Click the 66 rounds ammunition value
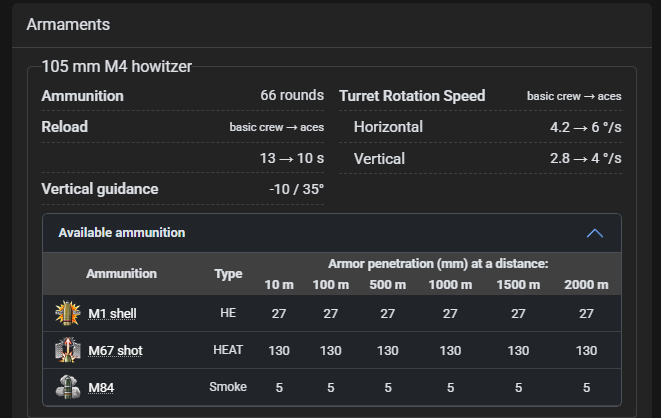 coord(292,95)
